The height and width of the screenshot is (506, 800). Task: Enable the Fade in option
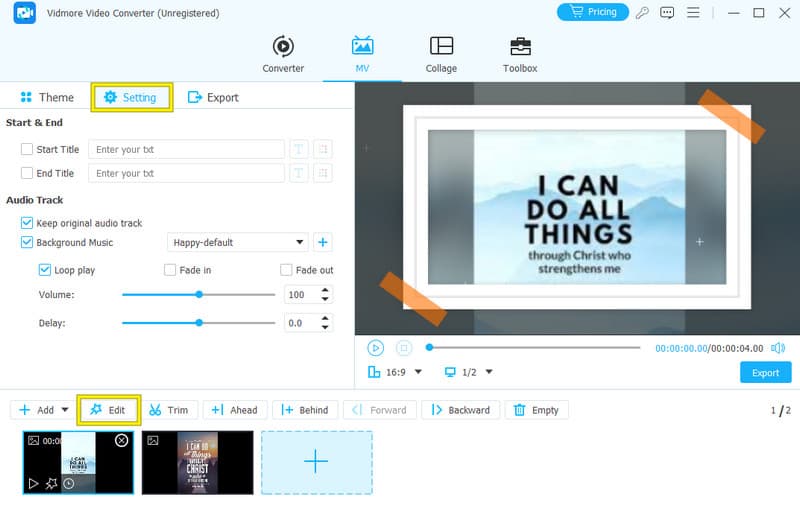(x=170, y=270)
